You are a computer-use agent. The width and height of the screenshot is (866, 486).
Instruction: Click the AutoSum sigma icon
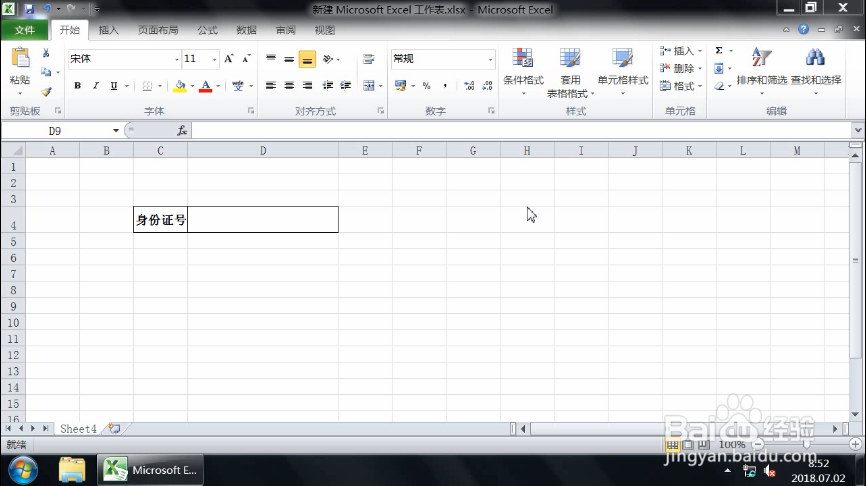[719, 51]
